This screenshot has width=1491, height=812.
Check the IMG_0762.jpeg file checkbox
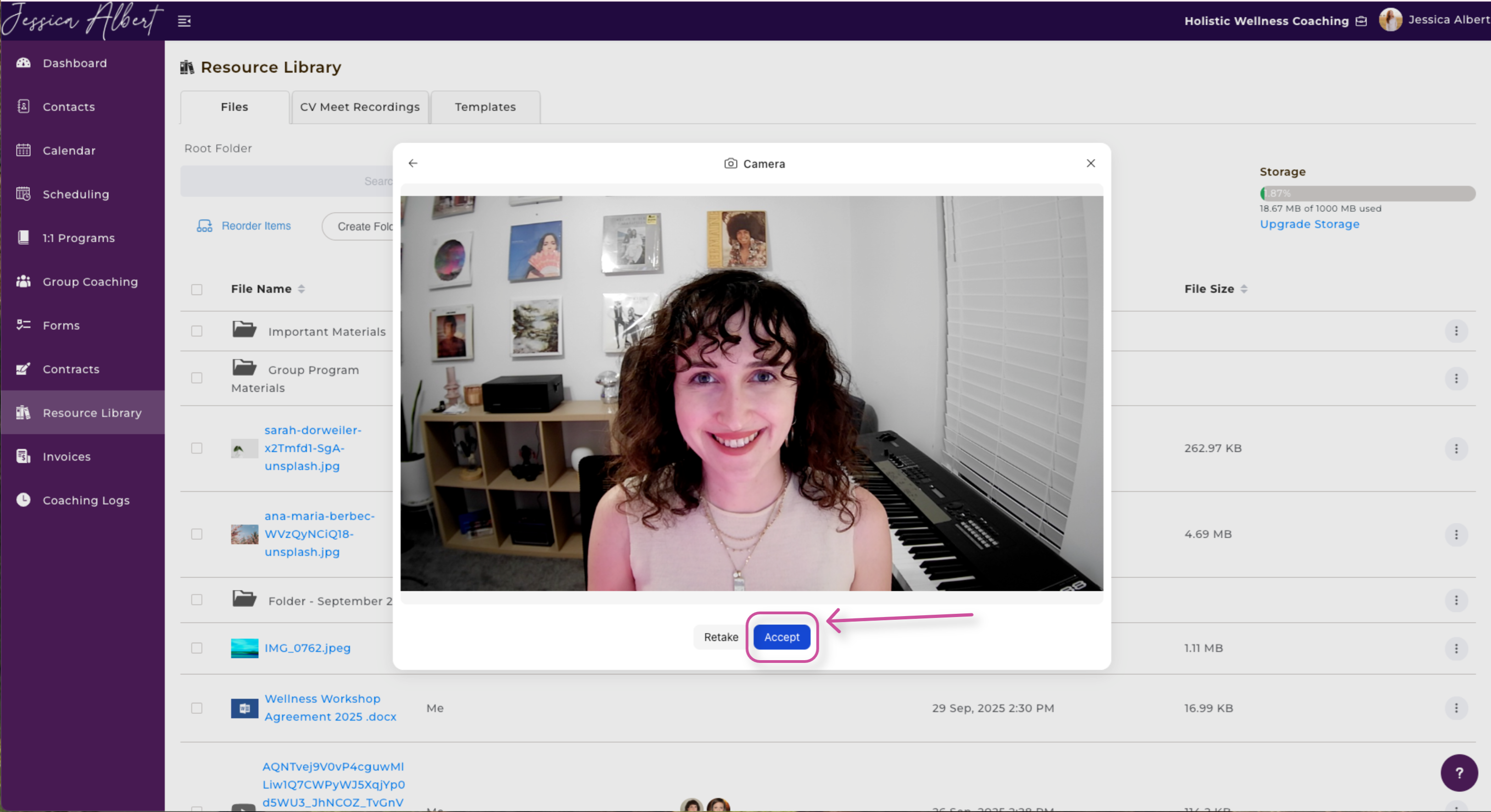point(197,648)
